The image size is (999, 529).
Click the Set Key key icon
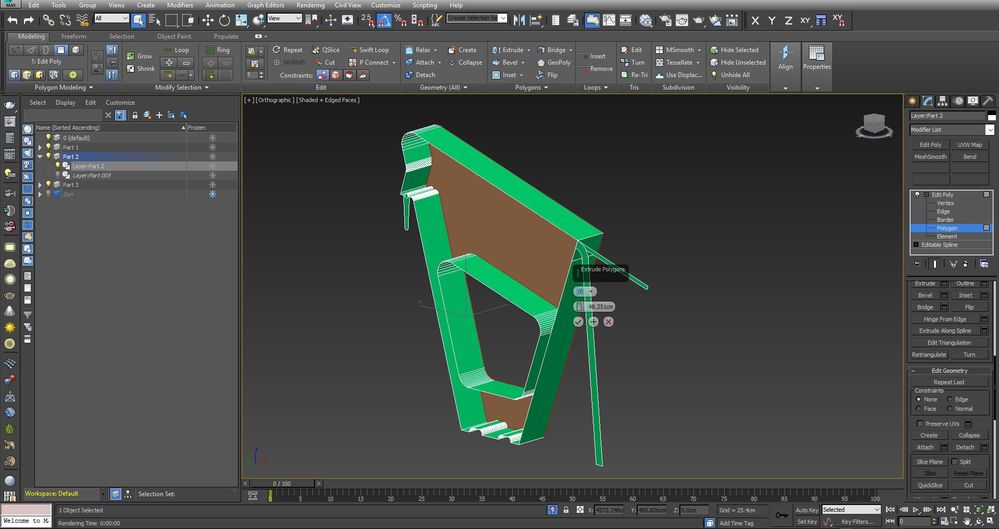point(781,515)
